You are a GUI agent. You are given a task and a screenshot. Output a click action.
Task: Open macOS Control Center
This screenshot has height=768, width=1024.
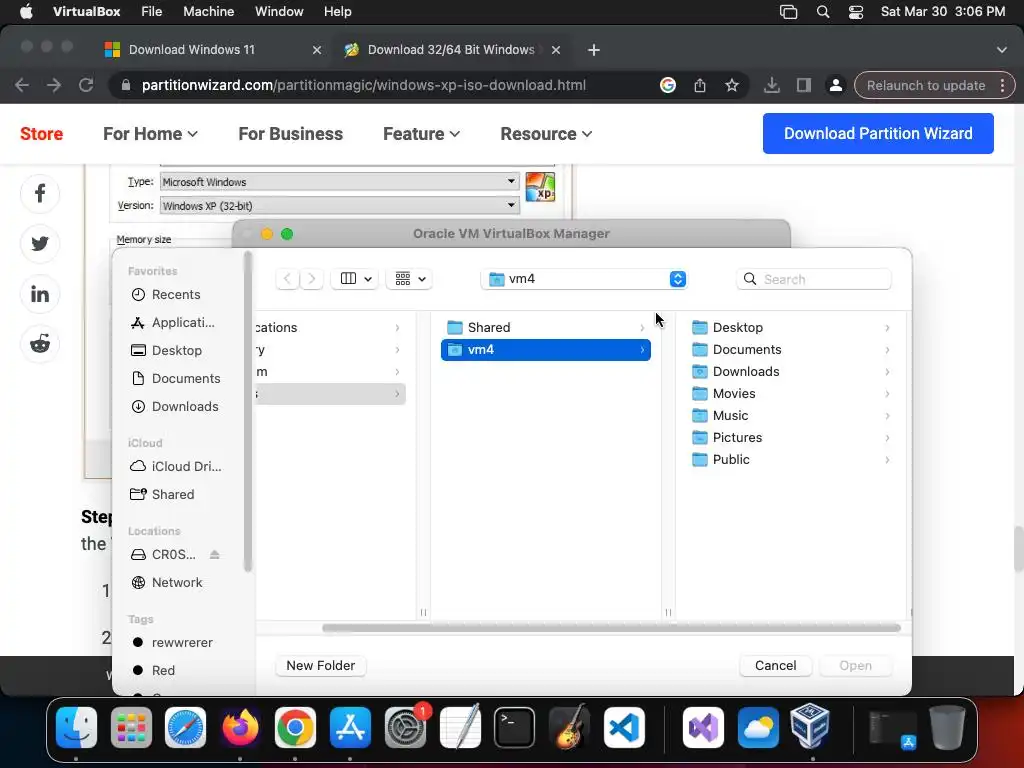tap(856, 12)
